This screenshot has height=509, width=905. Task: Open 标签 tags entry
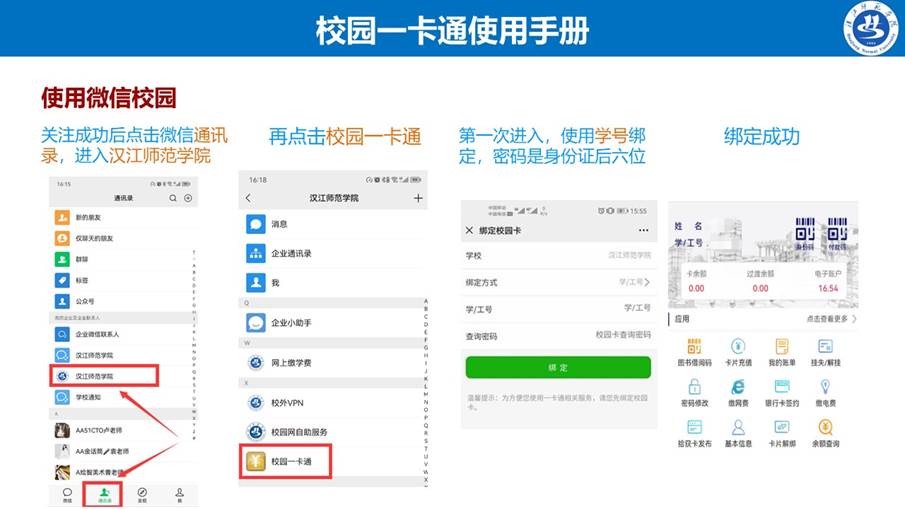122,280
